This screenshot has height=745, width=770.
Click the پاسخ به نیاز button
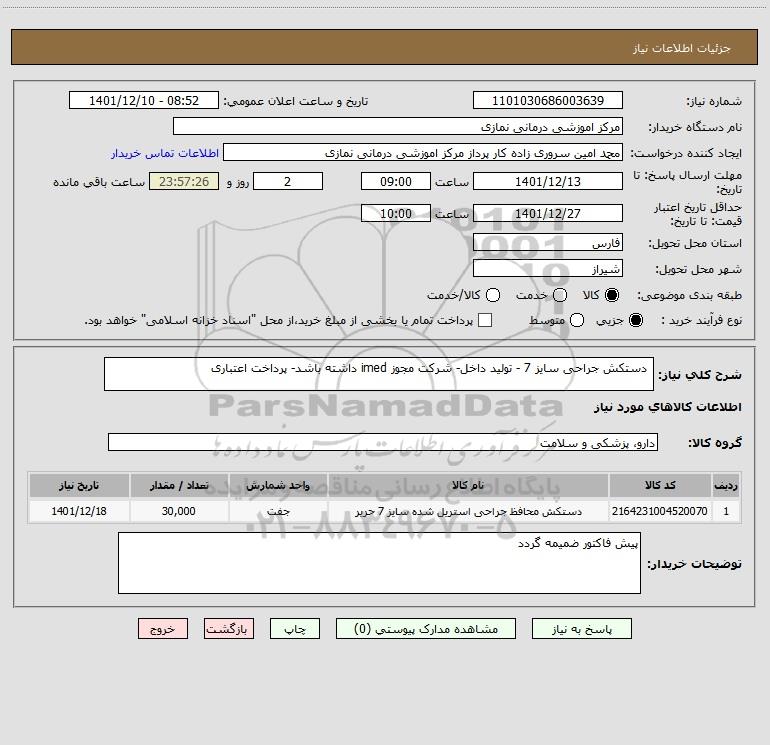coord(581,629)
